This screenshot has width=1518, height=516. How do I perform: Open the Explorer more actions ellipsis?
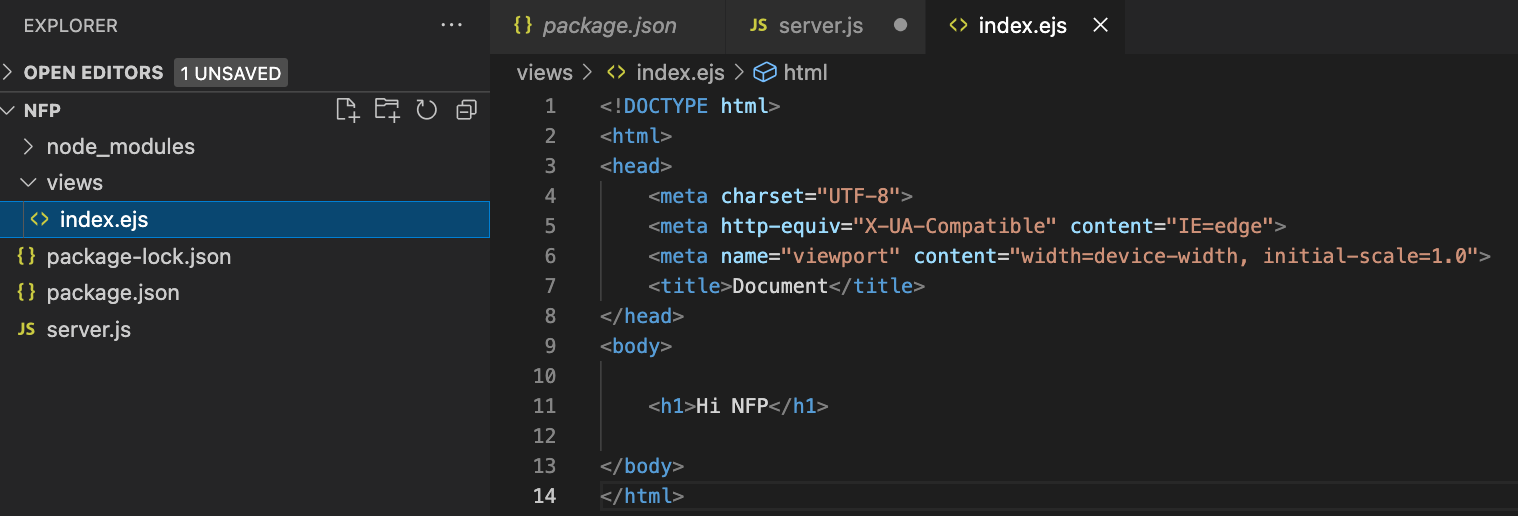coord(451,26)
